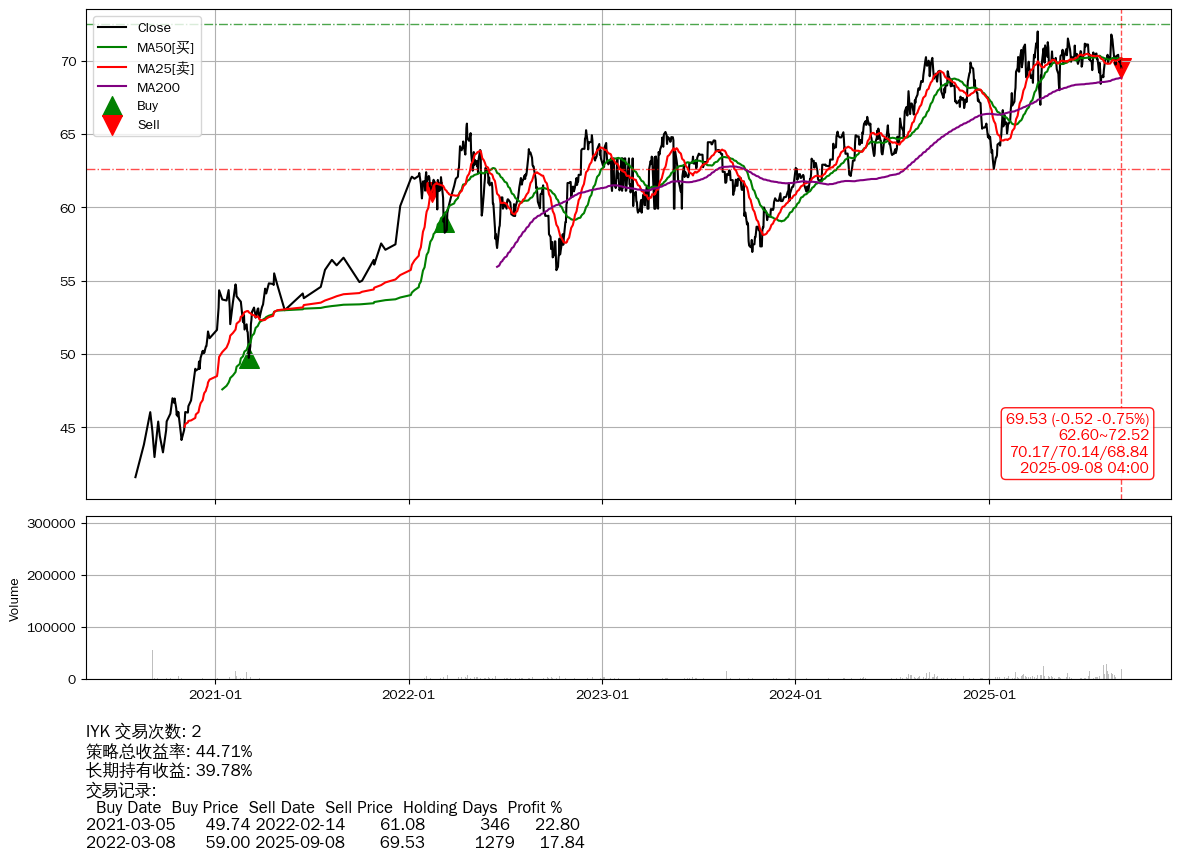The height and width of the screenshot is (860, 1180).
Task: Click the red price info box
Action: [x=1077, y=443]
